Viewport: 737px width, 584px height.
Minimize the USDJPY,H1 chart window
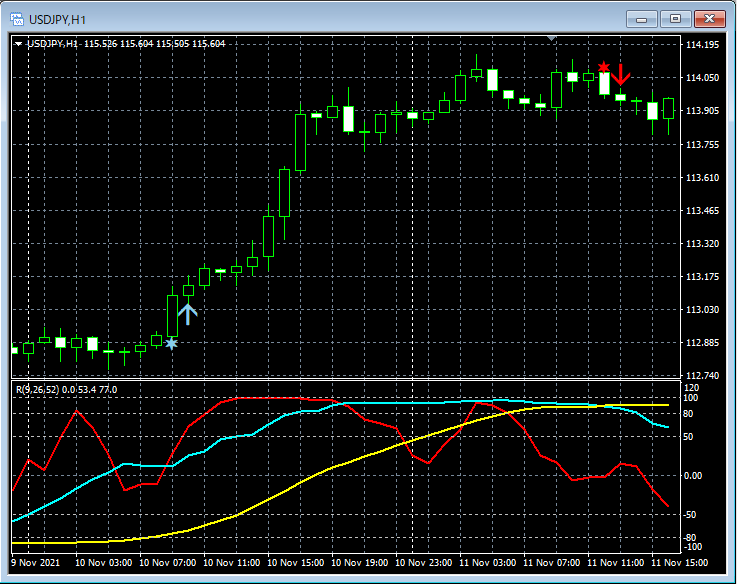(x=643, y=19)
